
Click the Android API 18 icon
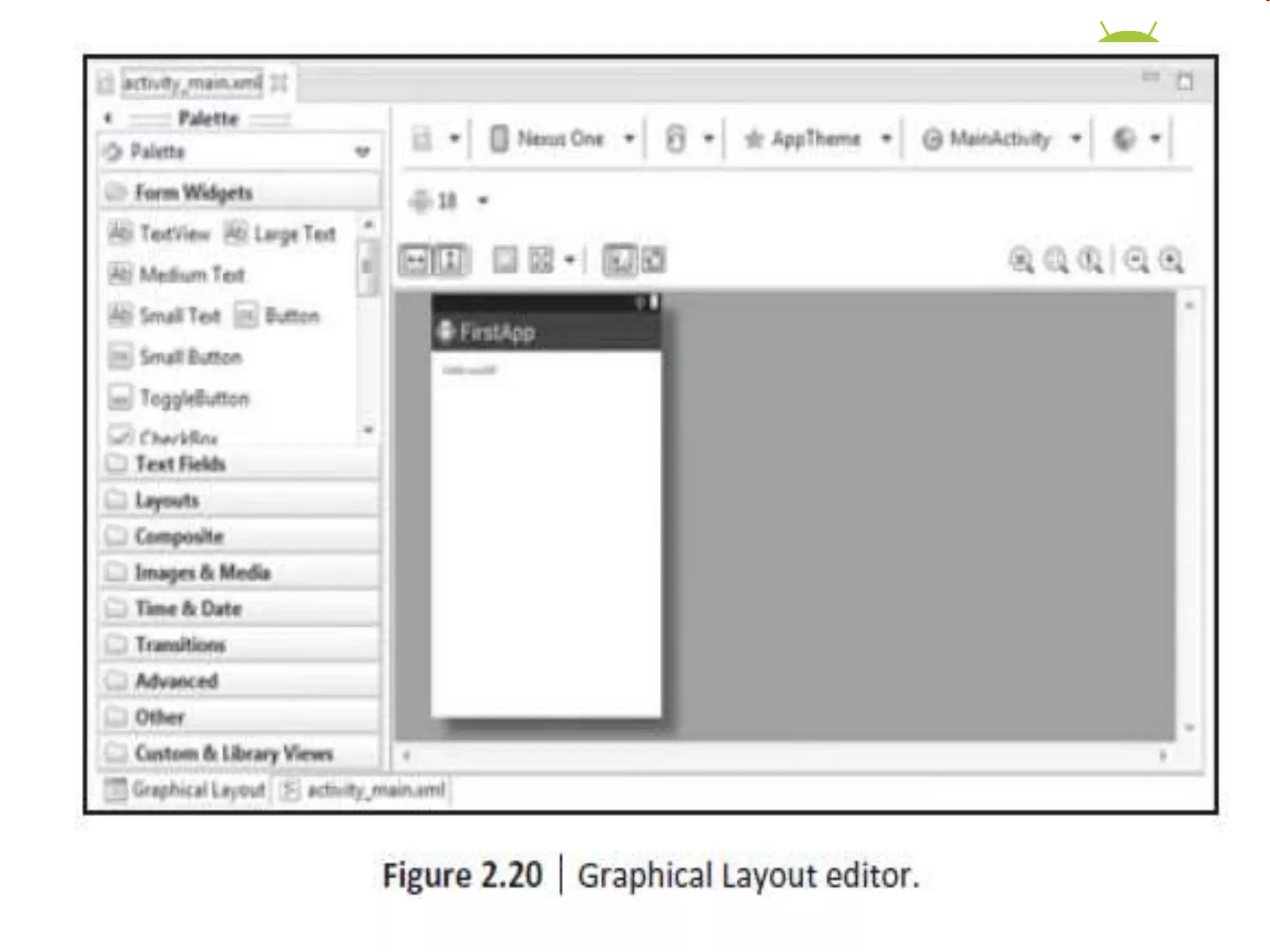pyautogui.click(x=422, y=201)
